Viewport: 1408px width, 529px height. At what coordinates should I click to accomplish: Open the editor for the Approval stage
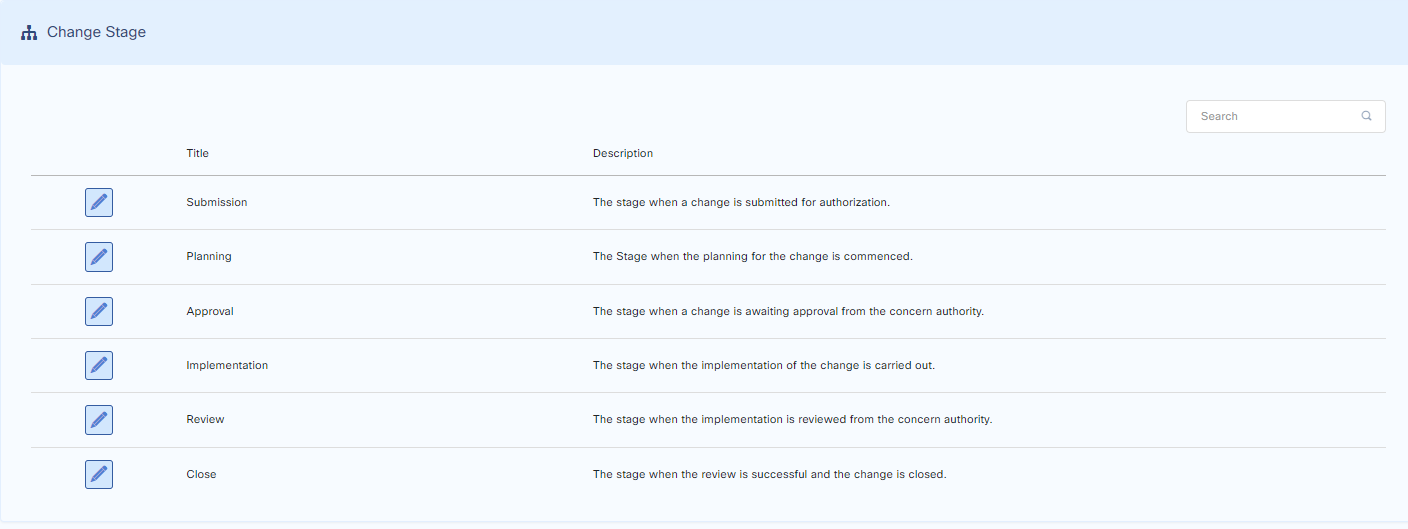[x=99, y=311]
